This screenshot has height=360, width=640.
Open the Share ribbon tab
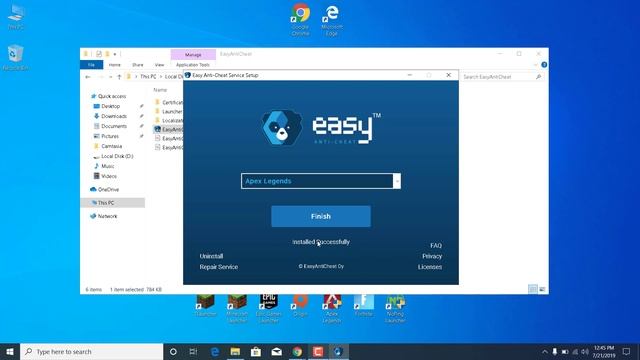pyautogui.click(x=138, y=65)
